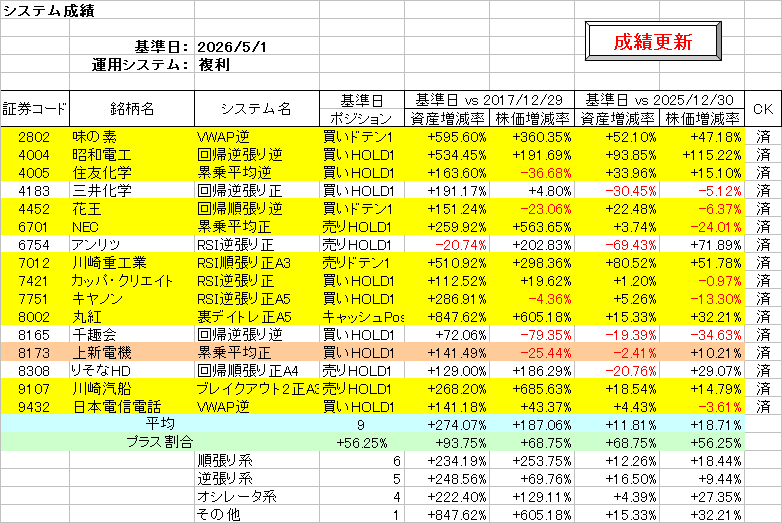The width and height of the screenshot is (782, 523).
Task: Click 昭和電工 name cell
Action: click(102, 155)
